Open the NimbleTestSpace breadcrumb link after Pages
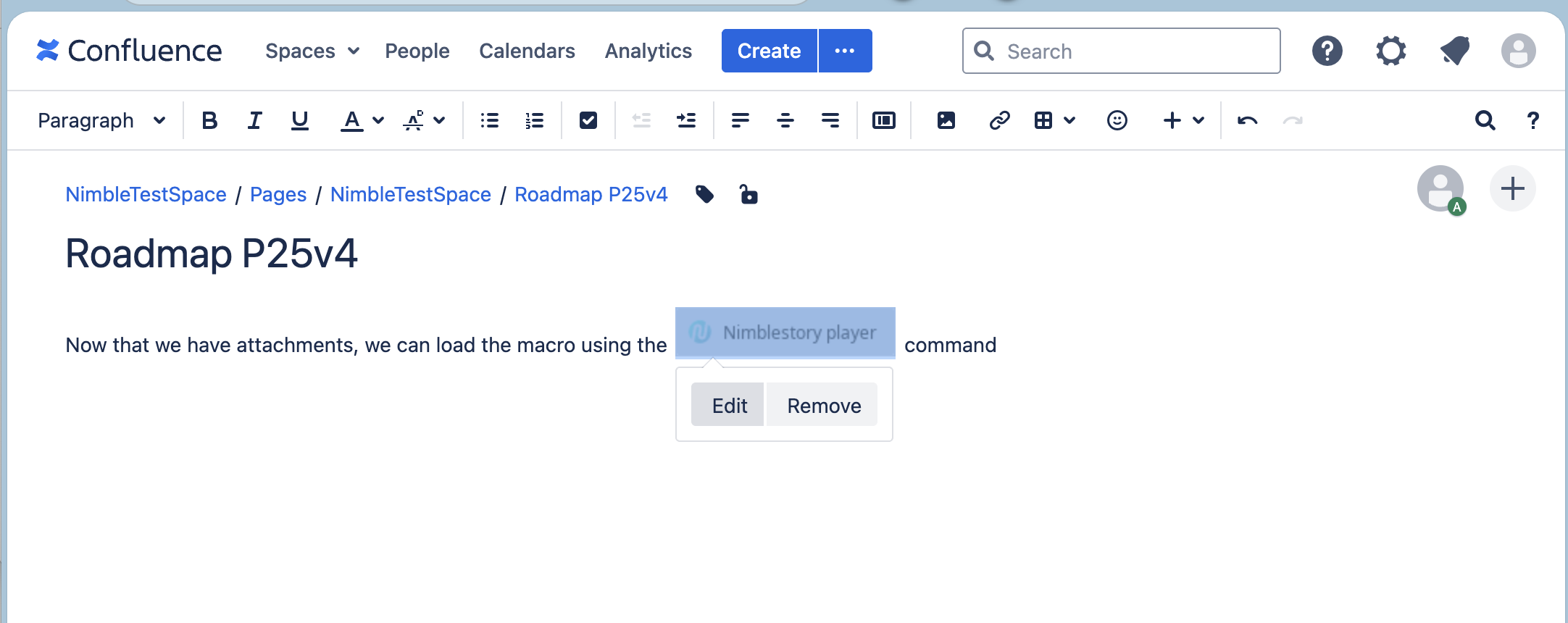The width and height of the screenshot is (1568, 623). pyautogui.click(x=411, y=194)
